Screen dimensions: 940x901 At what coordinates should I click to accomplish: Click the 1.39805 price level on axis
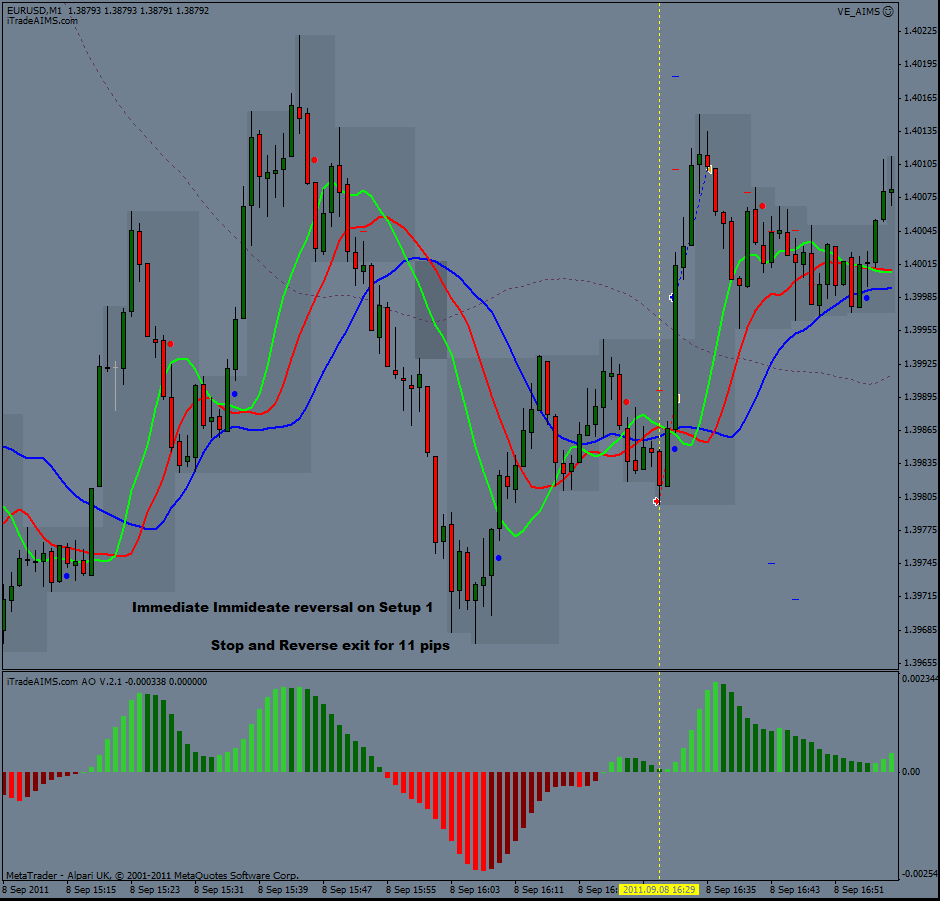click(x=920, y=496)
